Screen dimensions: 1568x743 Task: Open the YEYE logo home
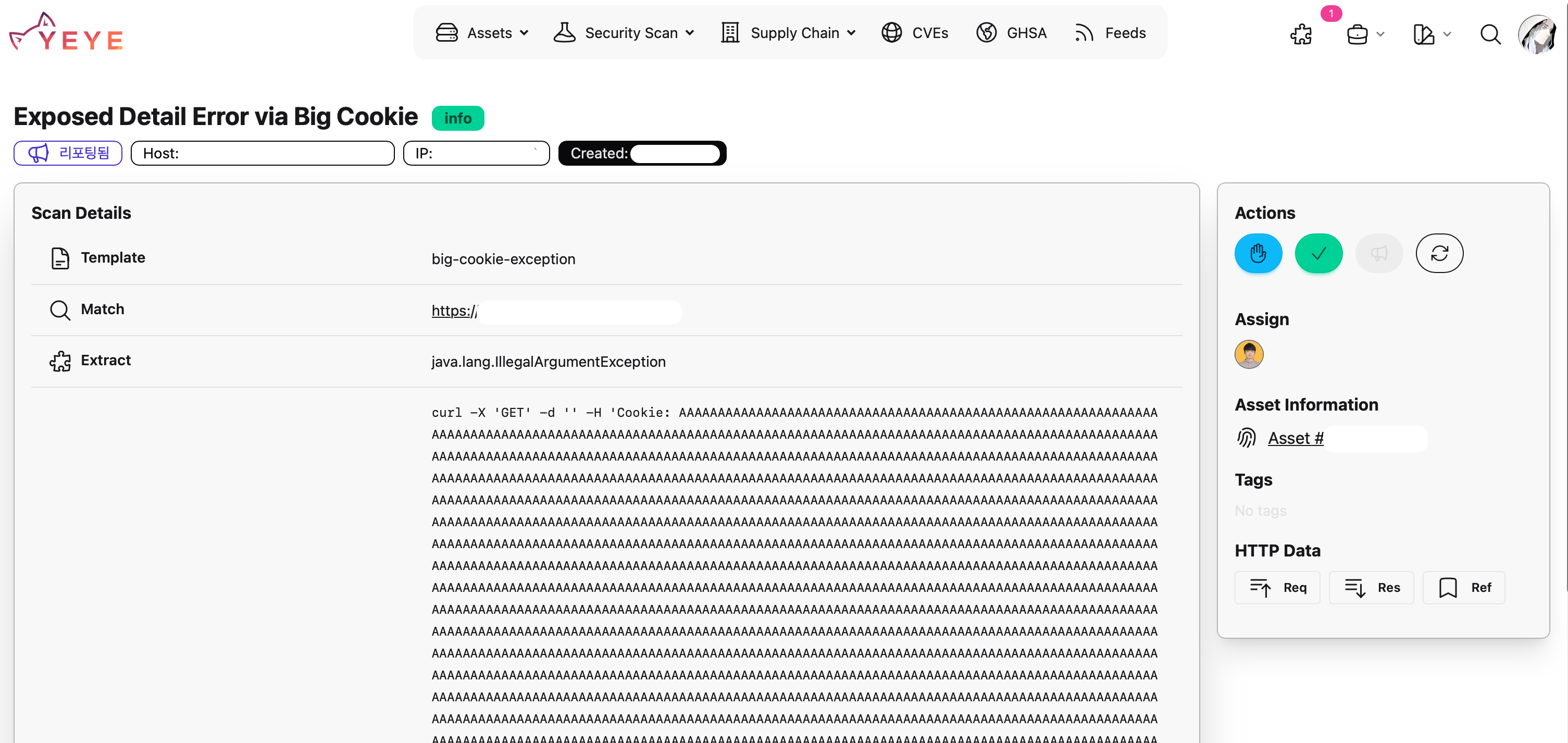pos(66,32)
